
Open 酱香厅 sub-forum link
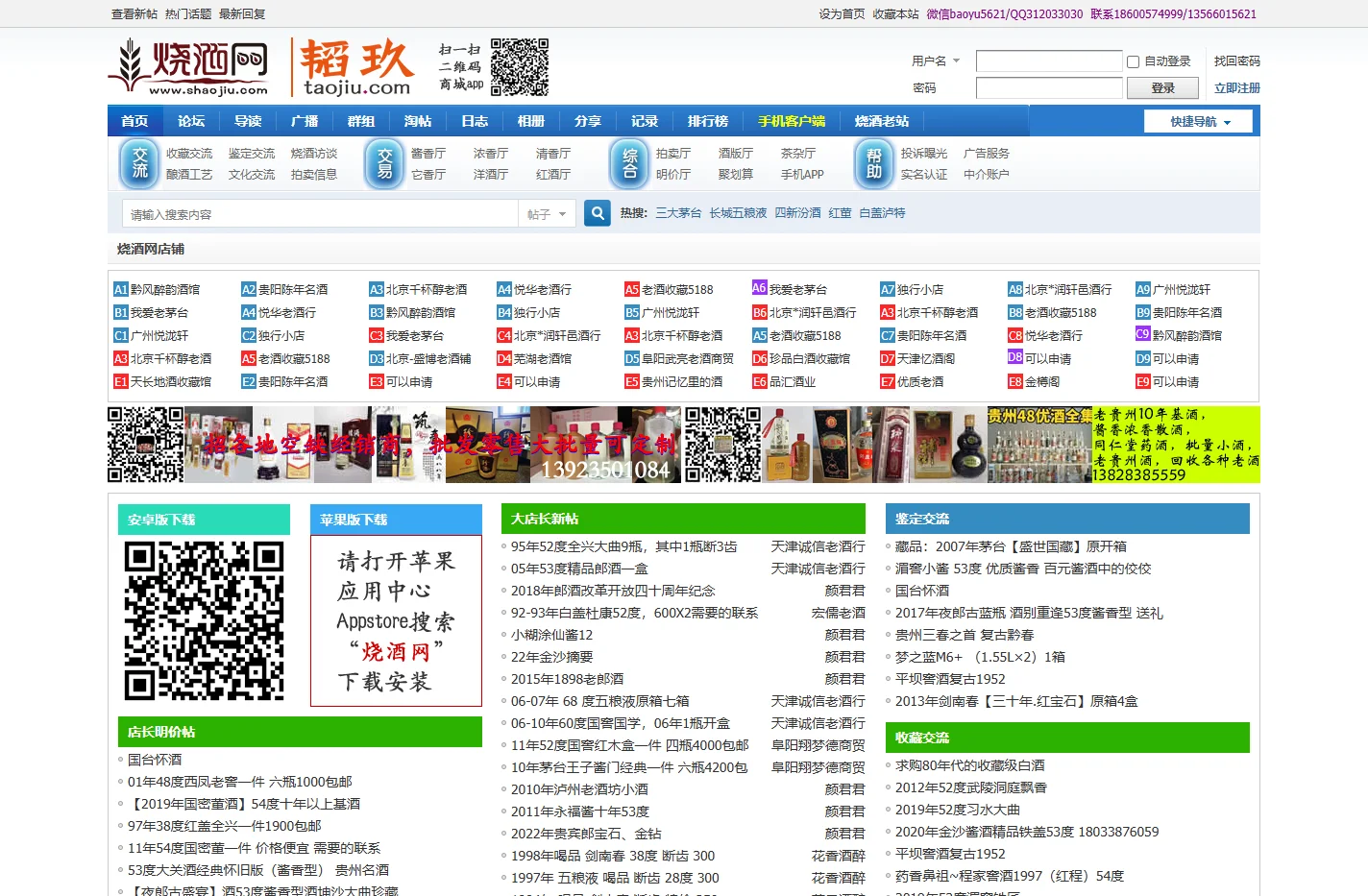click(428, 154)
